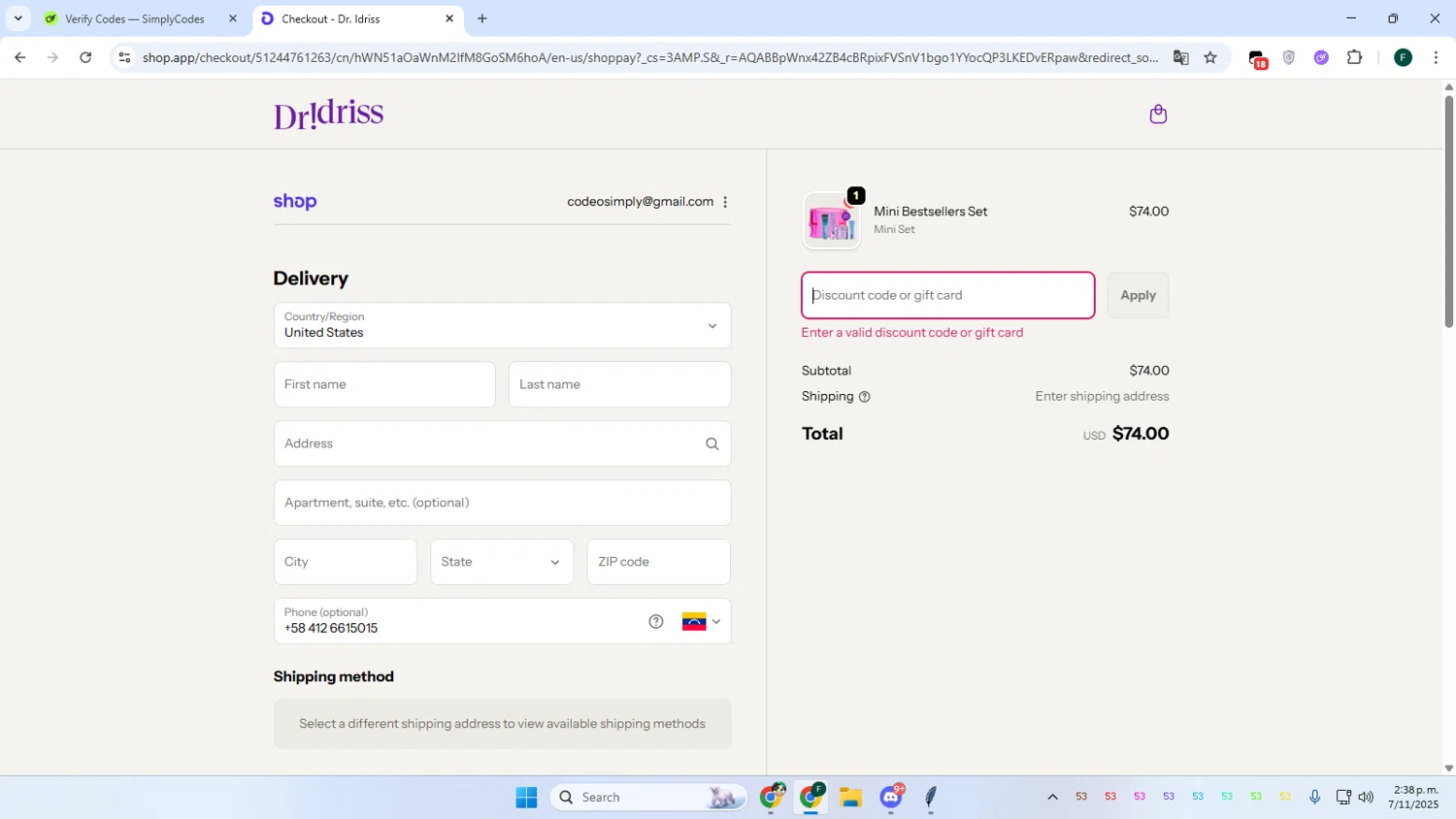The height and width of the screenshot is (819, 1456).
Task: Focus the Discount code or gift card field
Action: coord(947,295)
